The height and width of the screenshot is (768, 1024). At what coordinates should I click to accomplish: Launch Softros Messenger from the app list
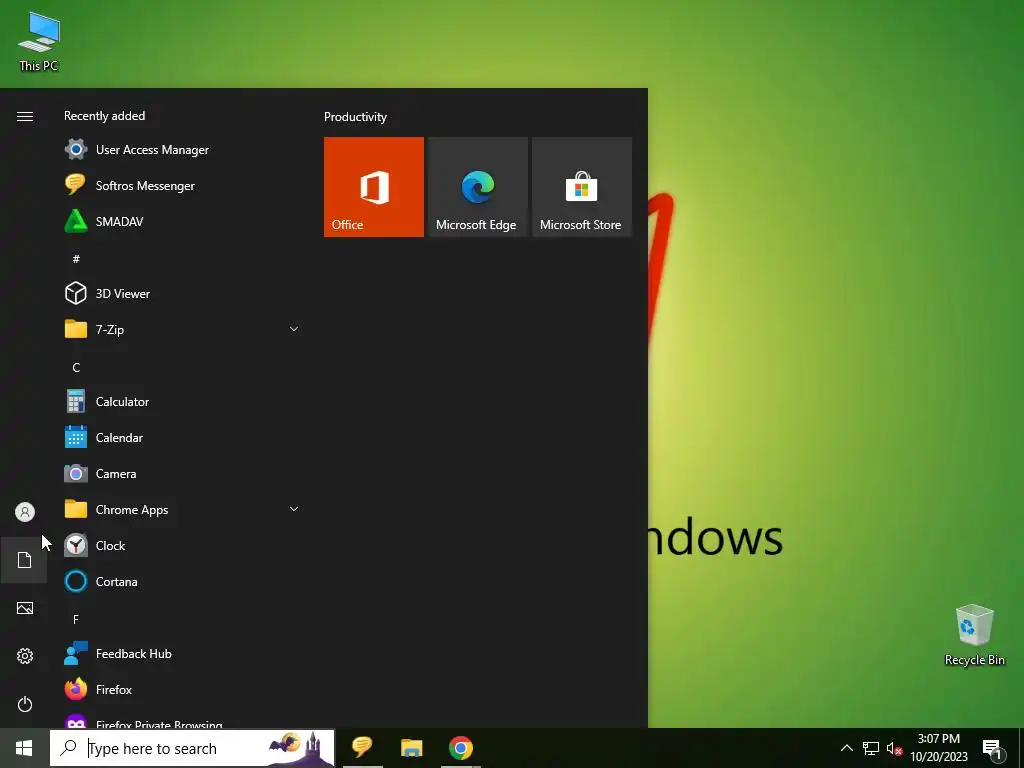click(x=182, y=185)
